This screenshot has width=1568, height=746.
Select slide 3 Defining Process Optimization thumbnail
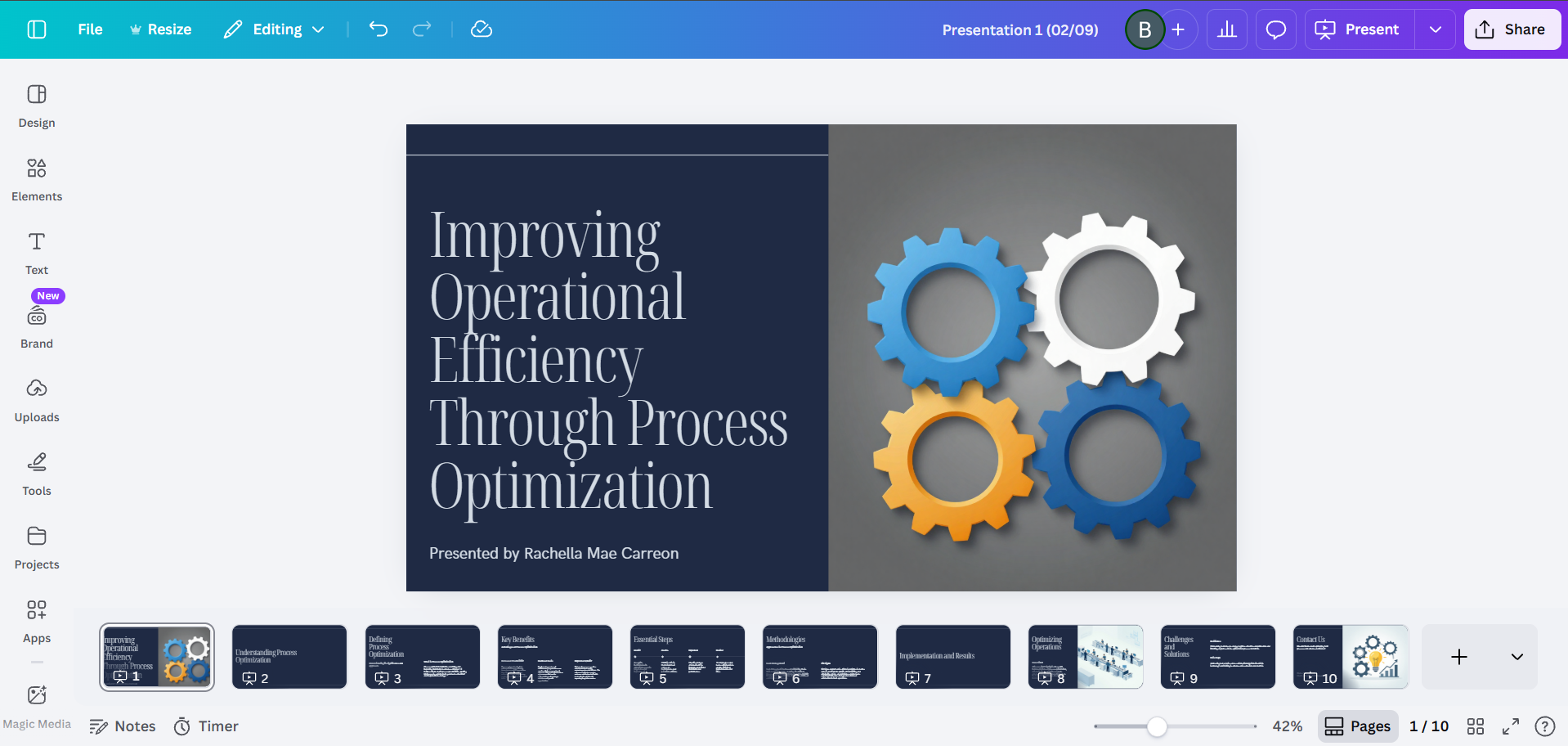[x=422, y=657]
